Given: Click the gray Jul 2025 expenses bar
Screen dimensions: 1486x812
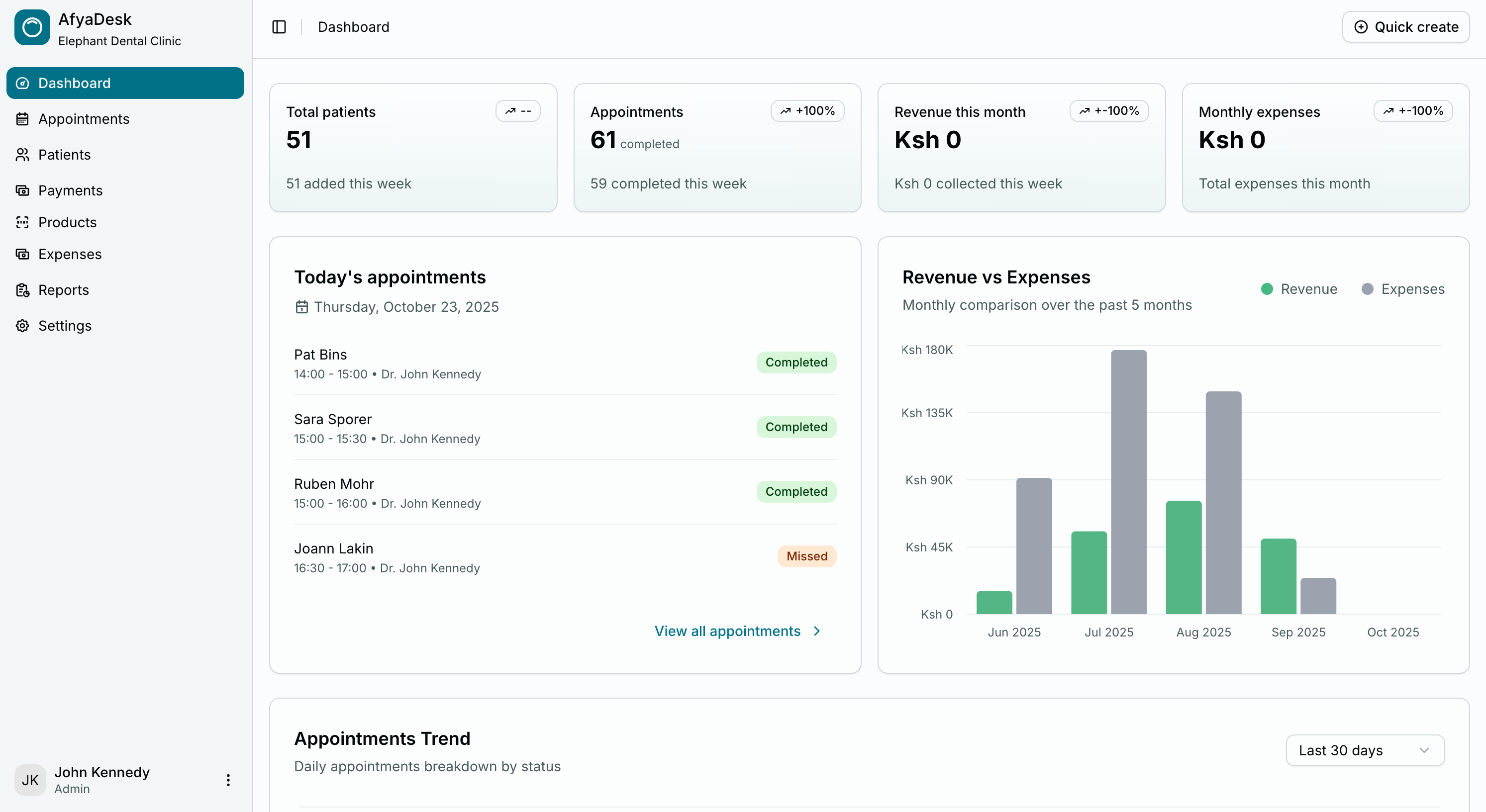Looking at the screenshot, I should click(x=1128, y=481).
